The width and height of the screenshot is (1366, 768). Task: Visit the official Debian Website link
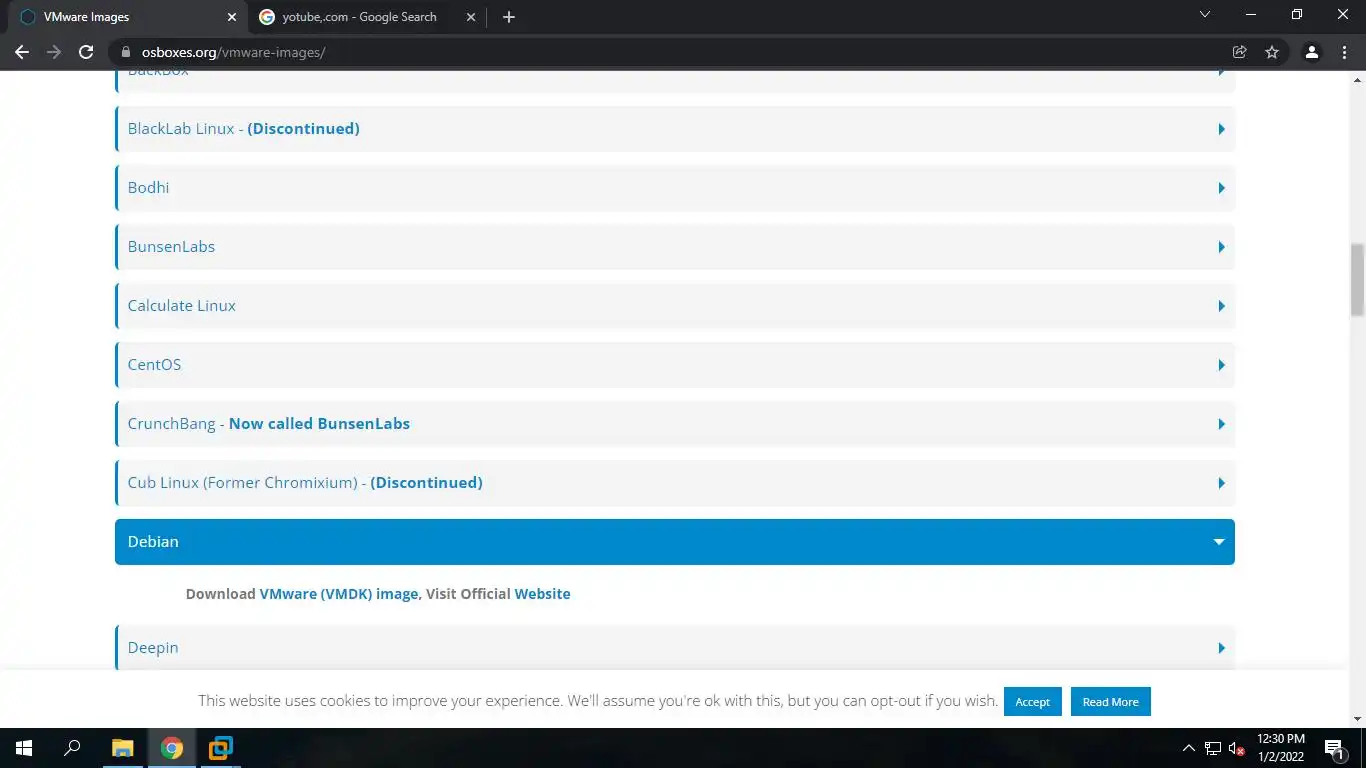[542, 594]
